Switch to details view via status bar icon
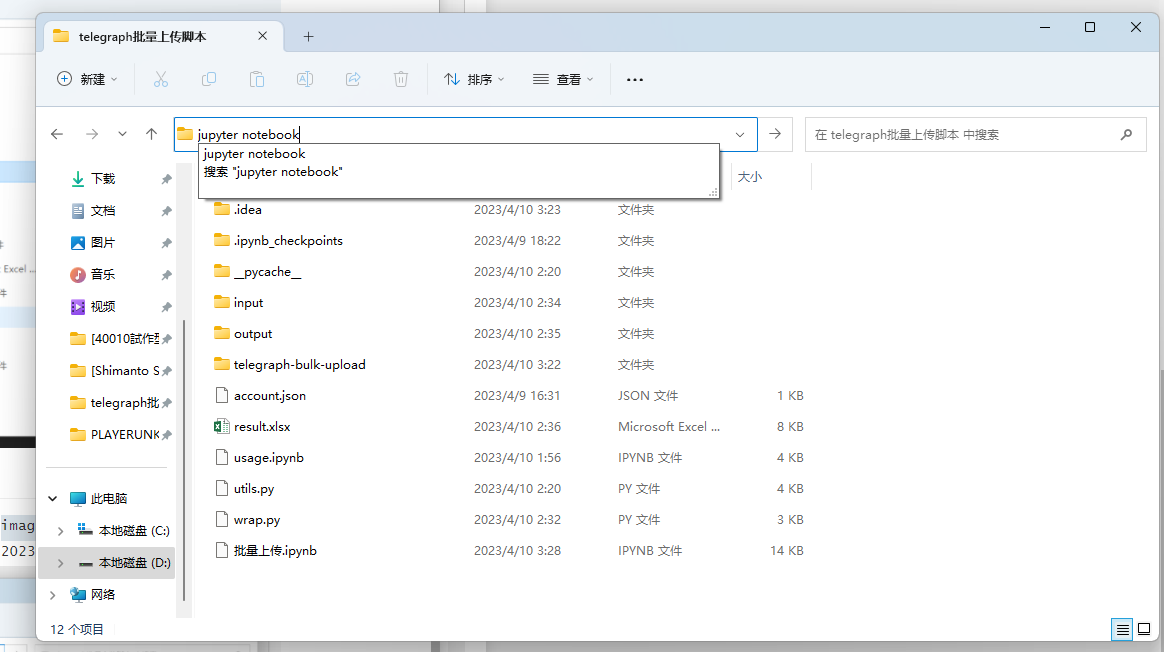 (x=1121, y=629)
